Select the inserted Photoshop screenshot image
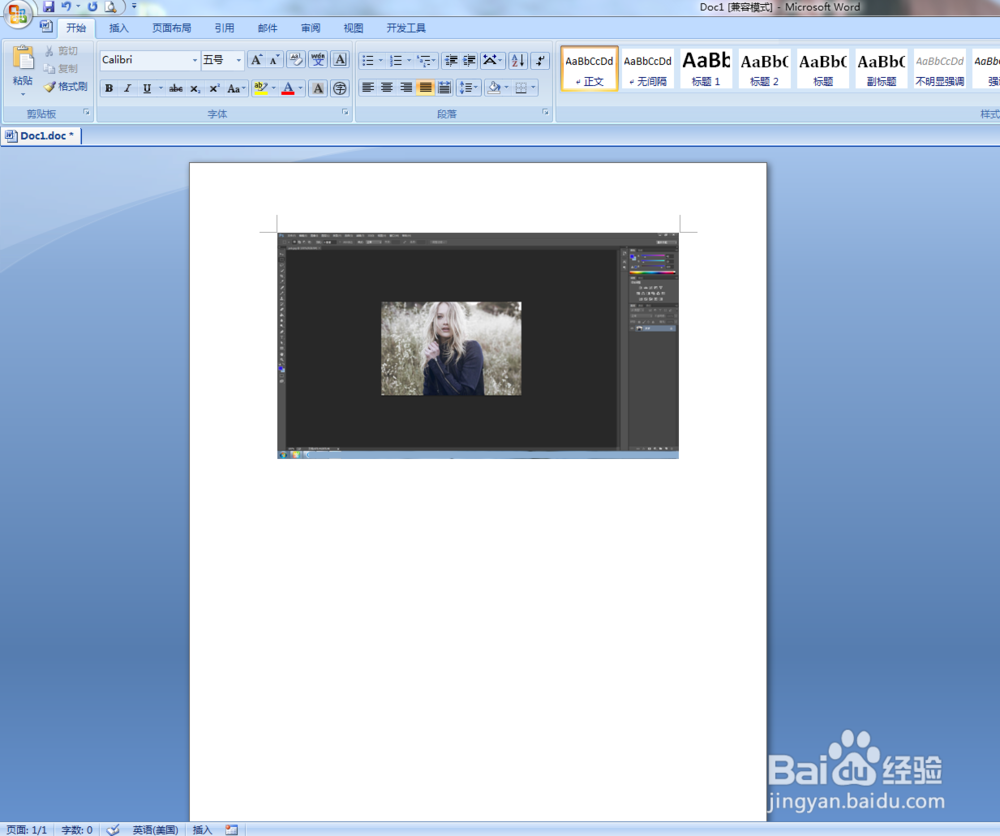 [x=478, y=346]
